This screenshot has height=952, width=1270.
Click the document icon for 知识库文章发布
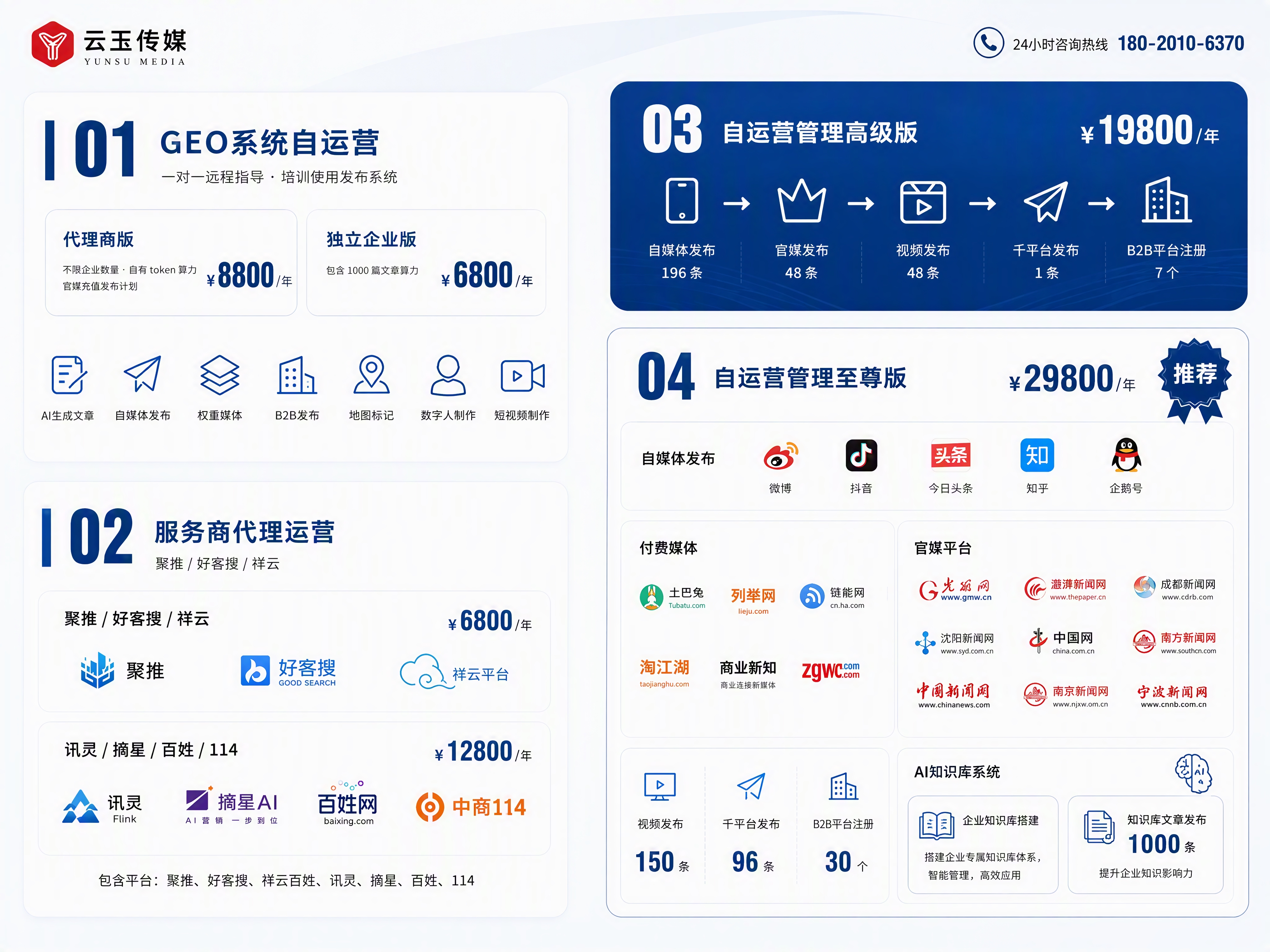pyautogui.click(x=1099, y=827)
